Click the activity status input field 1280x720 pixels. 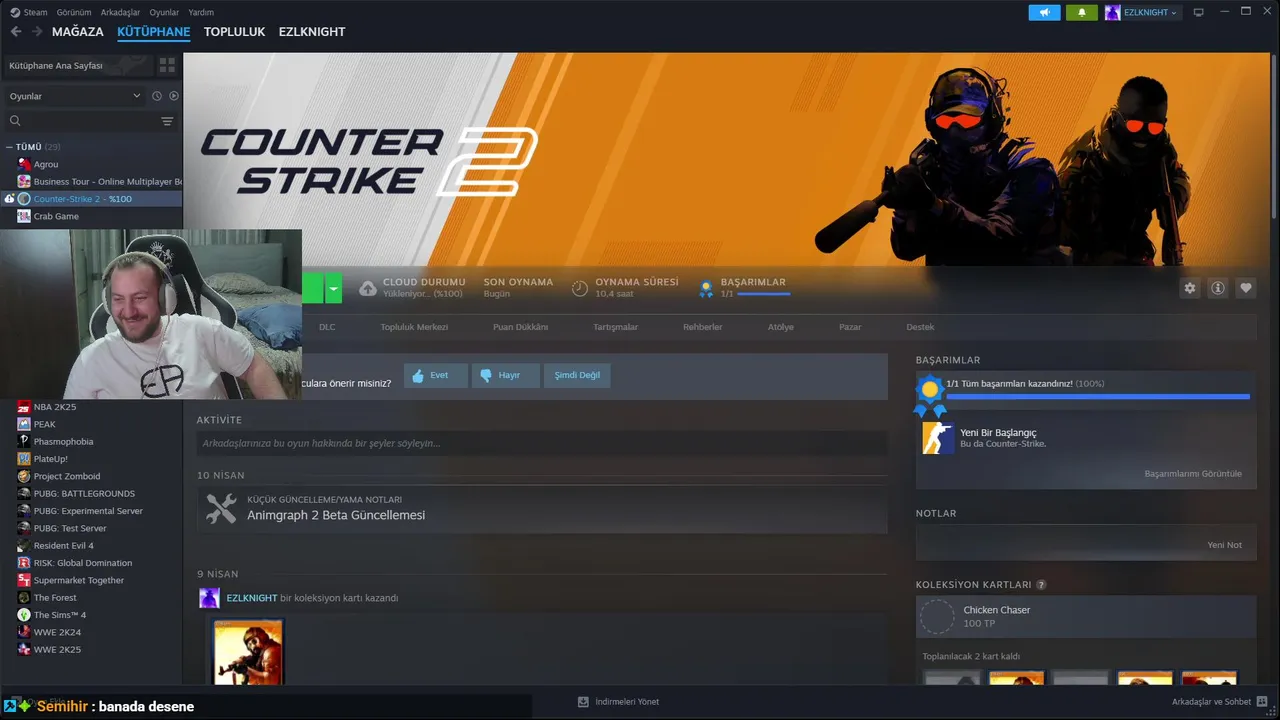tap(542, 443)
